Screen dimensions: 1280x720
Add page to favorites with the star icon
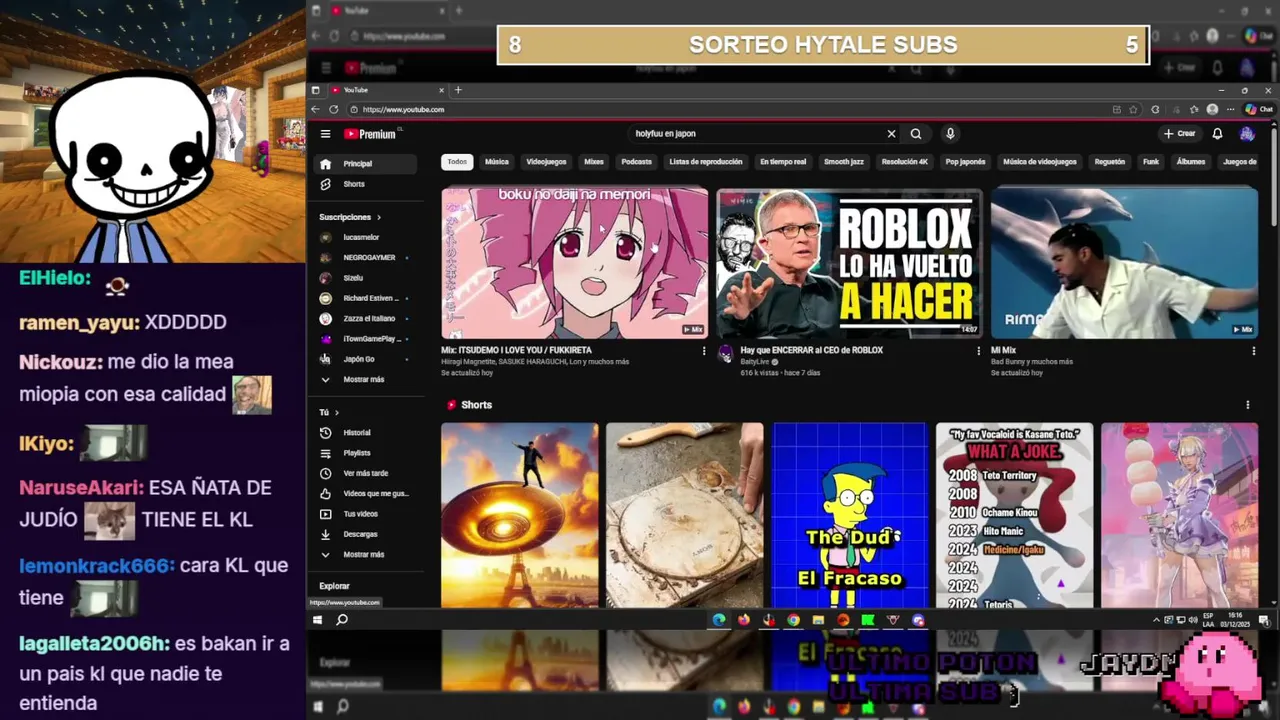click(1133, 109)
